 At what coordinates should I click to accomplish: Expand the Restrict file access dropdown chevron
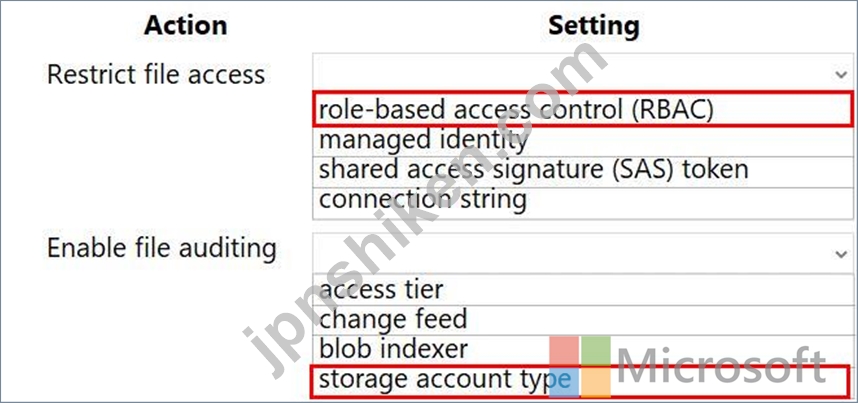click(x=840, y=74)
